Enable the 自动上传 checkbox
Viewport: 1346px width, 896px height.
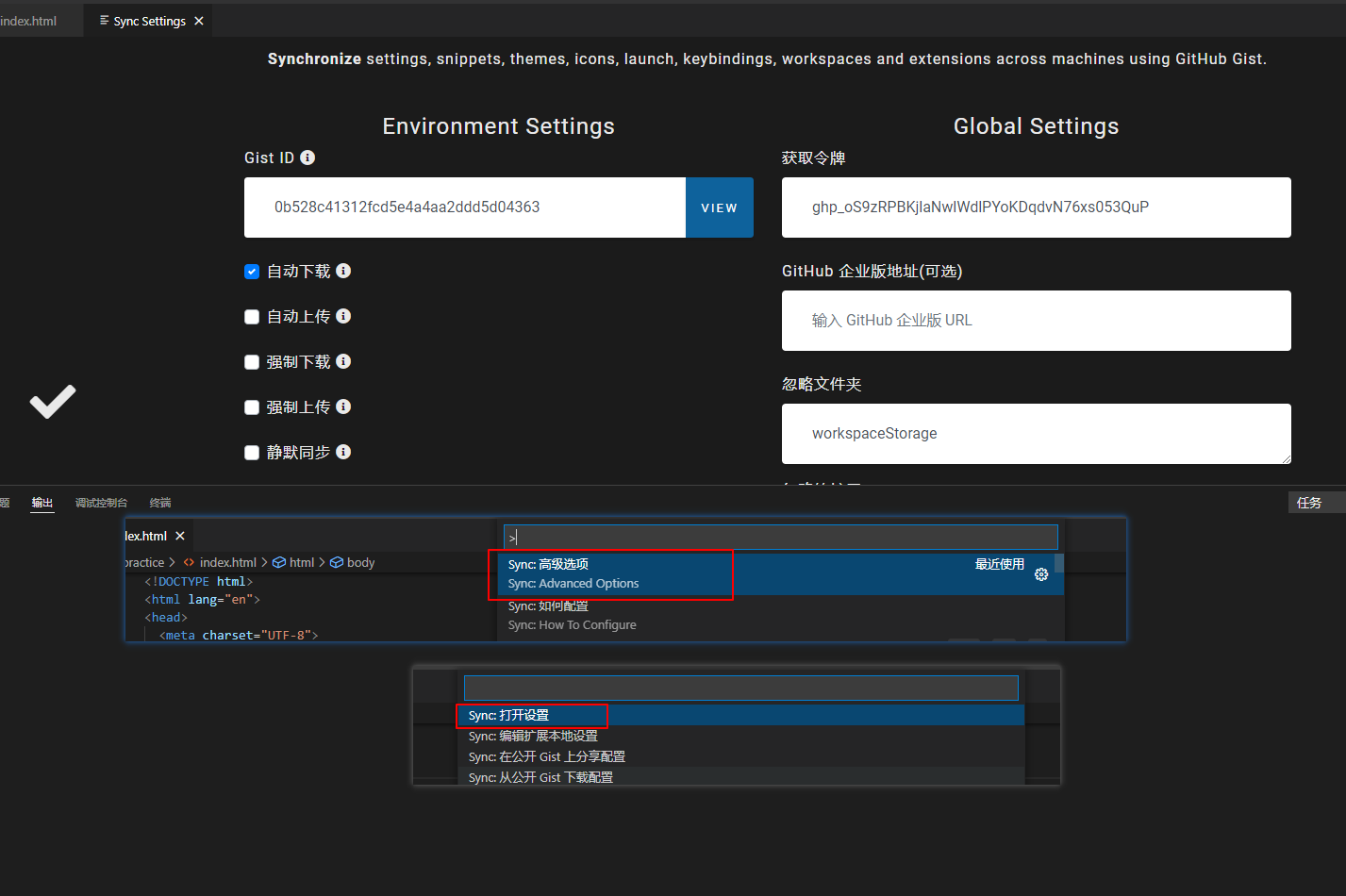point(252,317)
